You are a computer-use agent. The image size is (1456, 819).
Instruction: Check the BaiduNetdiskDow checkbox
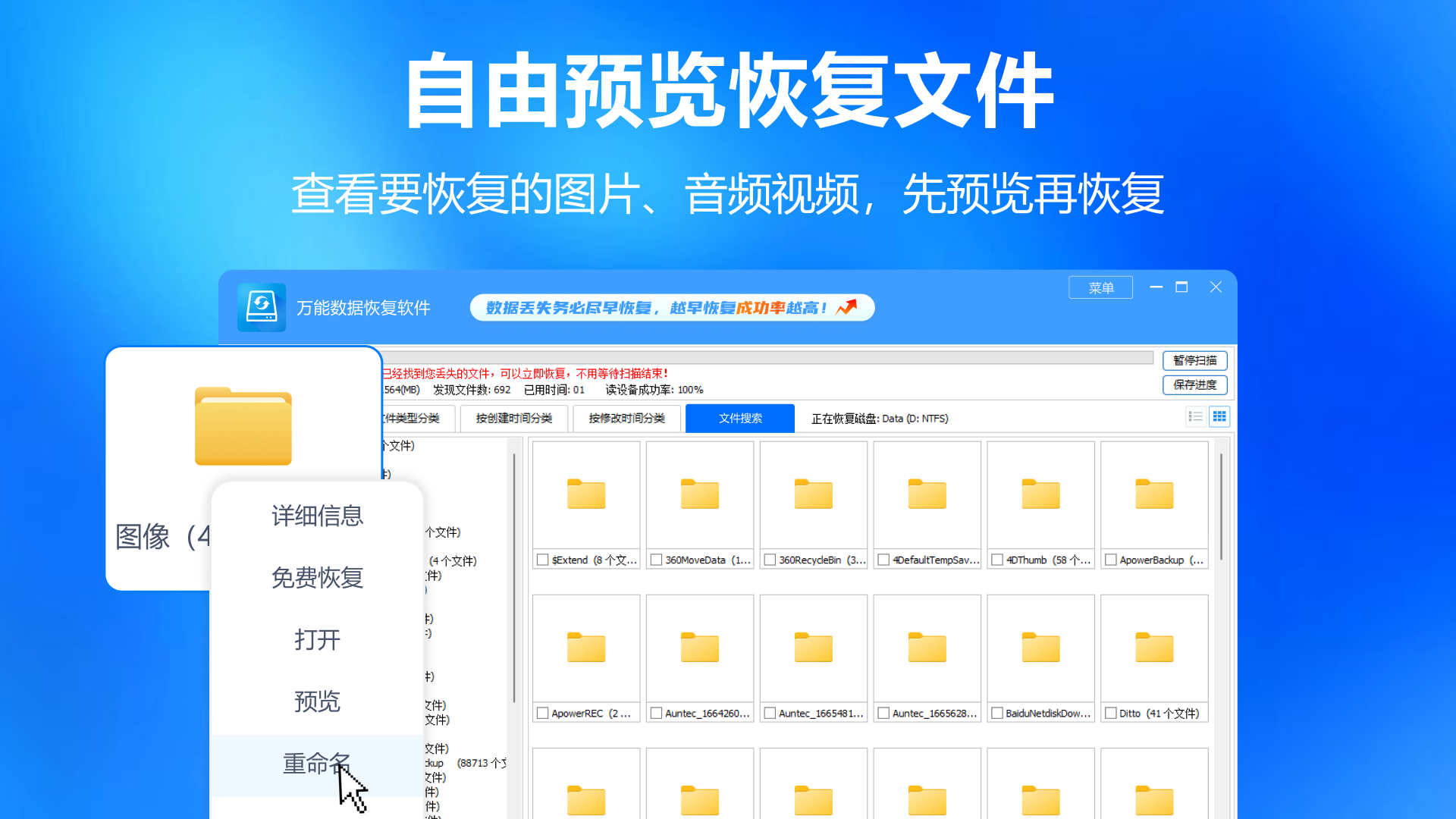coord(998,713)
